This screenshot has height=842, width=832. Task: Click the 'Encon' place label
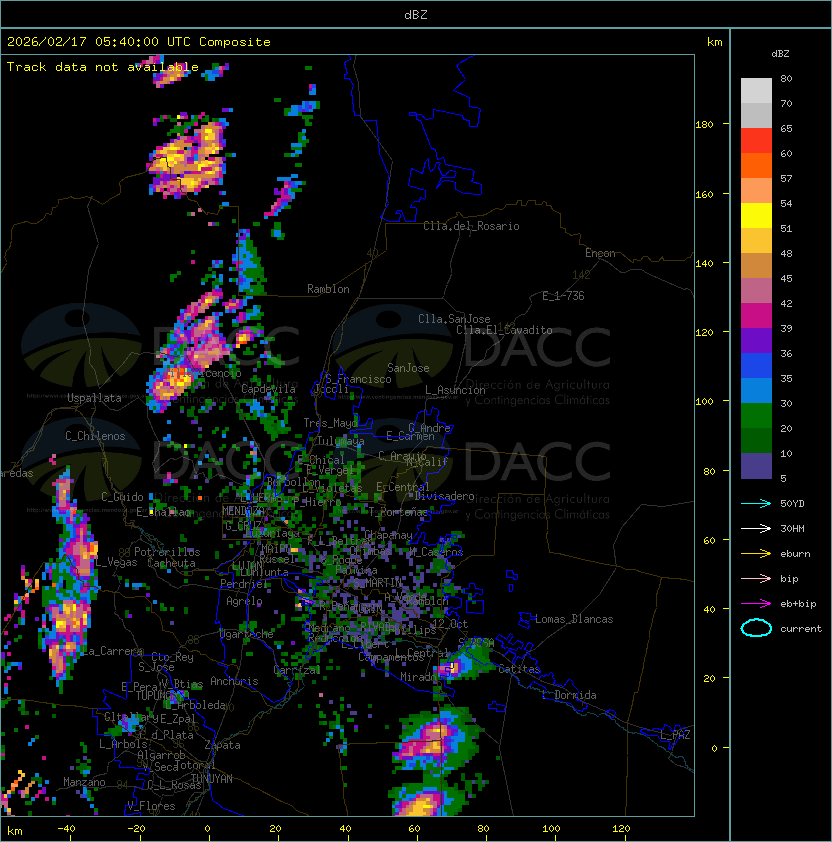[600, 253]
